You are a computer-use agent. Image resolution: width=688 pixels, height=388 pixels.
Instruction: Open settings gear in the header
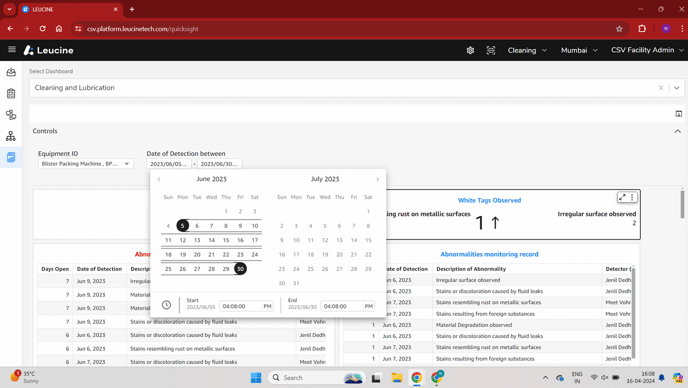(x=470, y=50)
